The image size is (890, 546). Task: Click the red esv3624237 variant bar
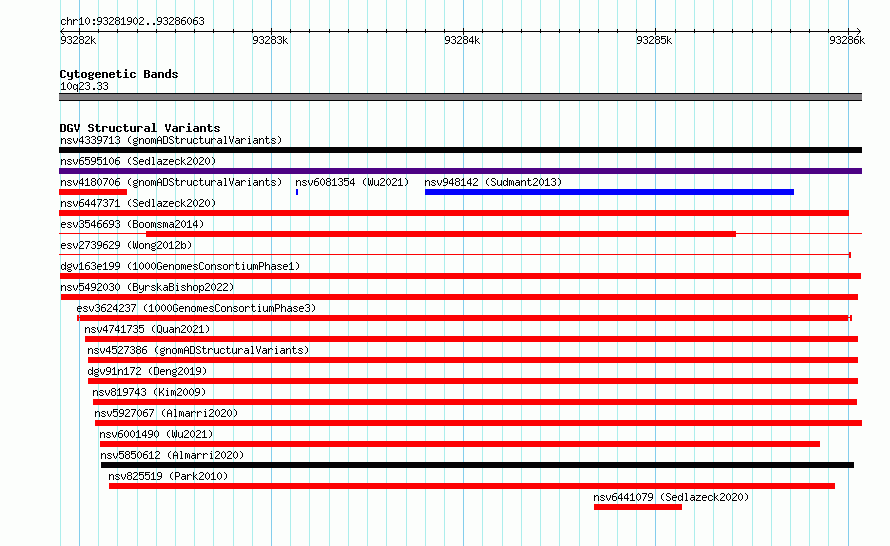(464, 318)
